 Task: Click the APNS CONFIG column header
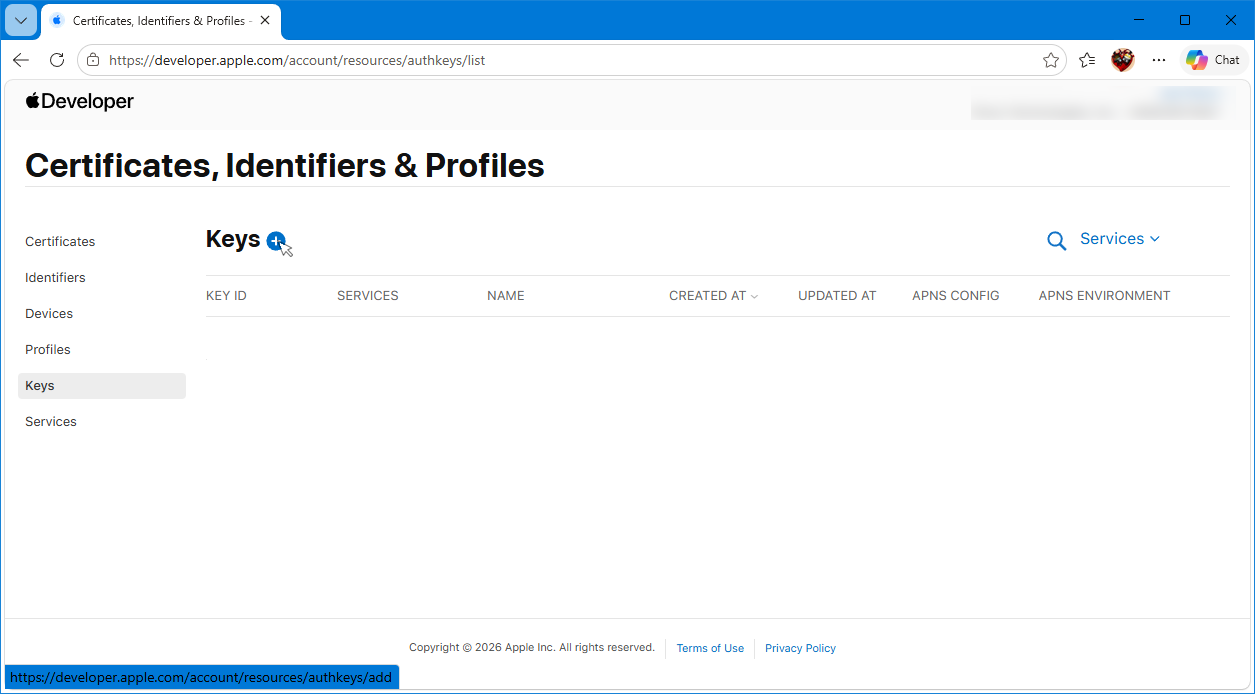956,296
